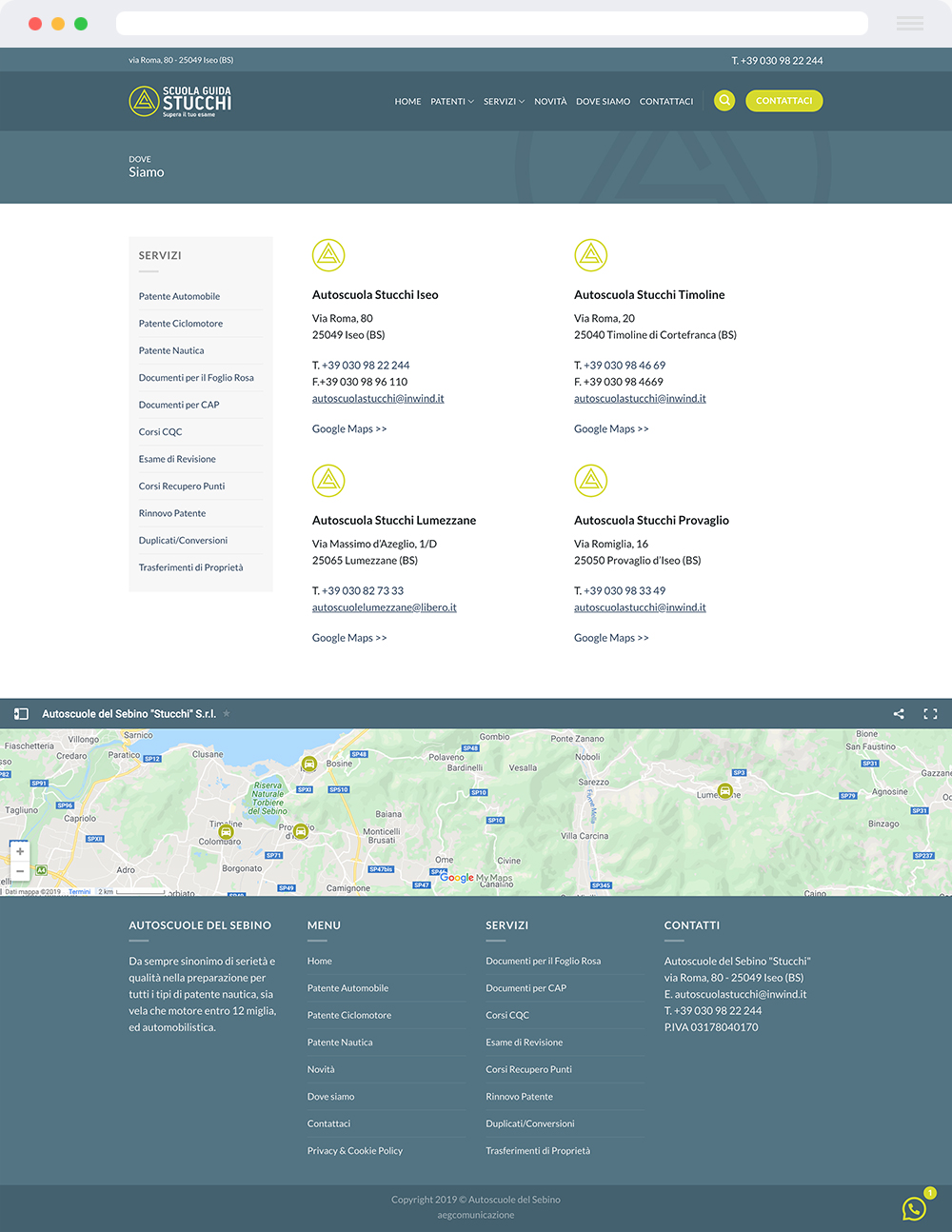This screenshot has width=952, height=1232.
Task: Focus the browser address bar
Action: [492, 23]
